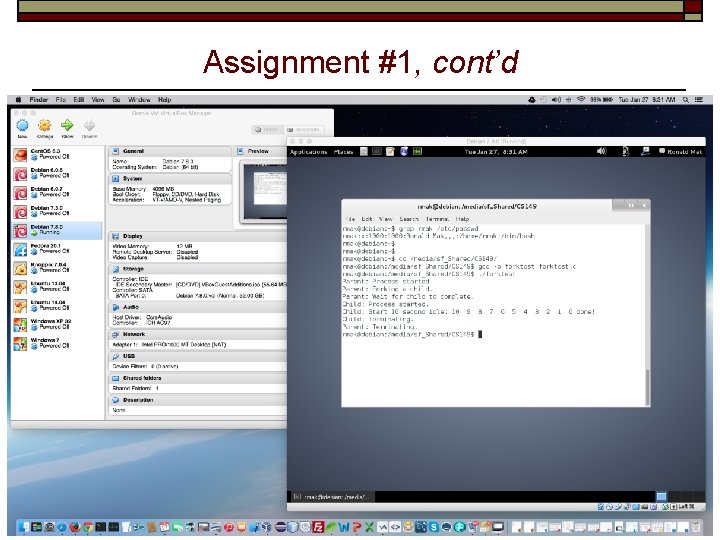Select the Debian 6.0.6 virtual machine
The image size is (720, 540).
tap(57, 174)
